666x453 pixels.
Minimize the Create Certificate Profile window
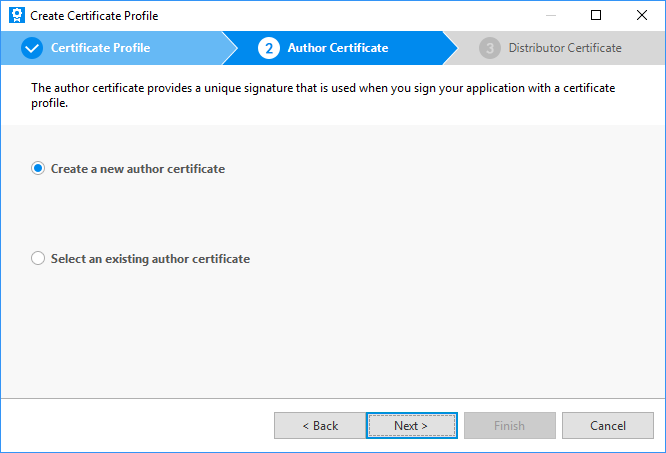tap(551, 16)
